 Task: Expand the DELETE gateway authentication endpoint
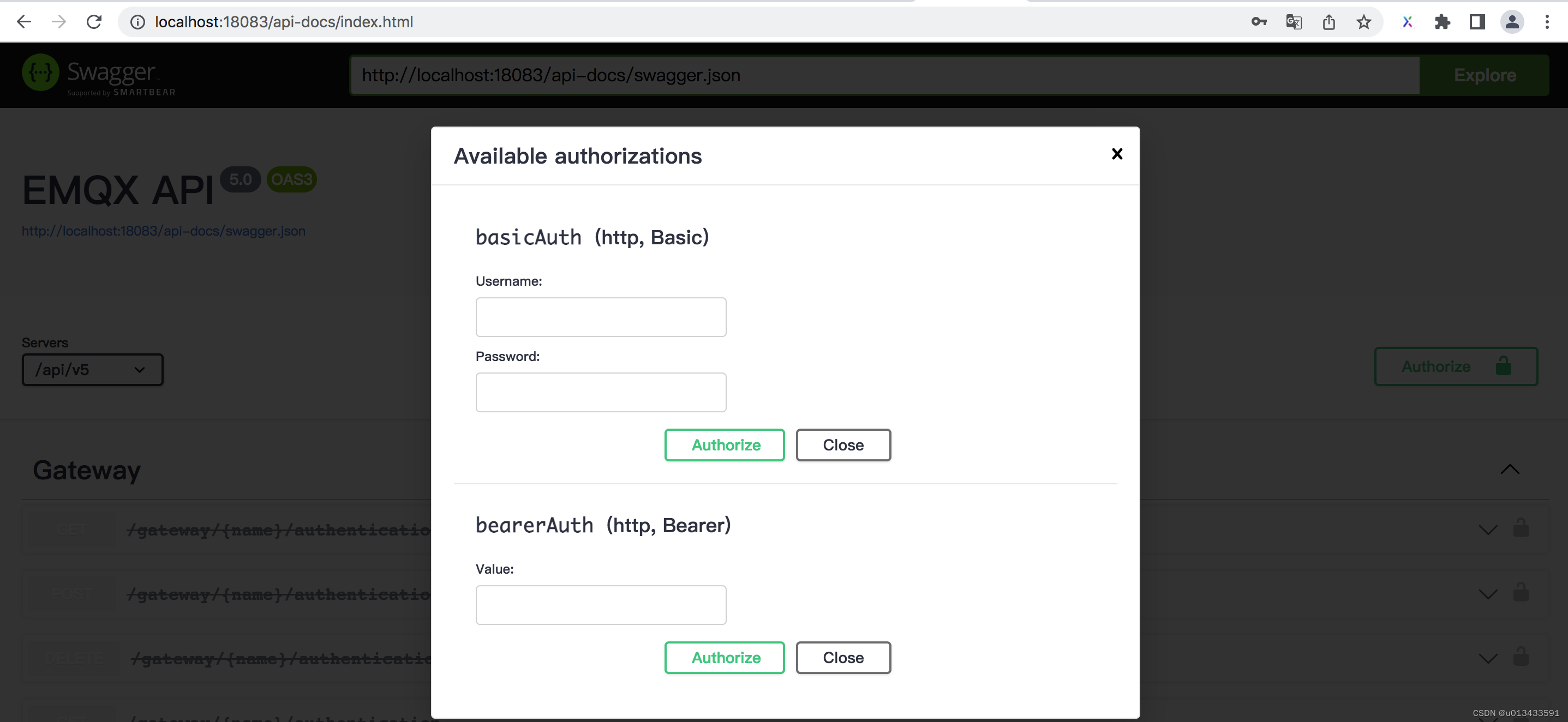[x=1488, y=659]
